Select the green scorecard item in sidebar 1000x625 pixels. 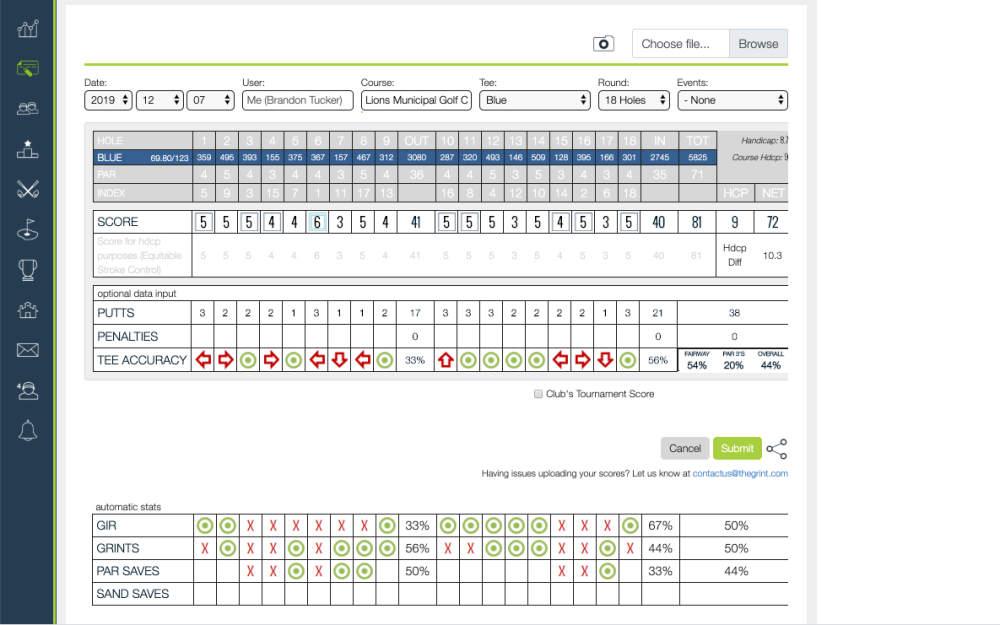coord(27,69)
